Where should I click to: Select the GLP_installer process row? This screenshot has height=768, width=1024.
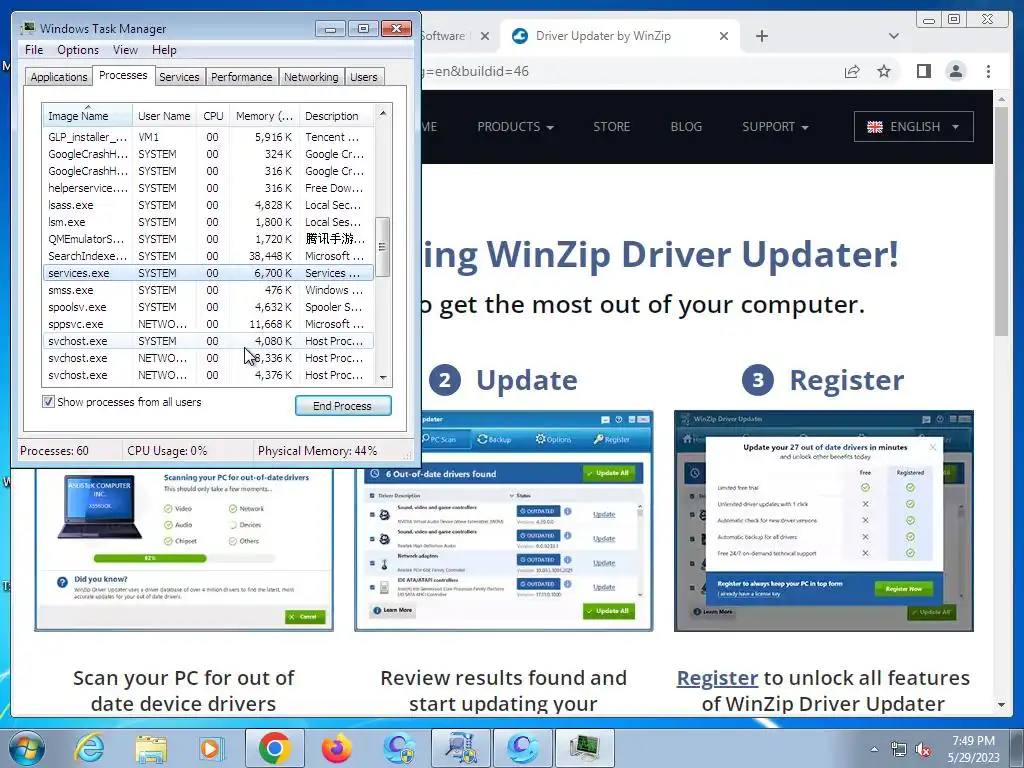tap(208, 137)
